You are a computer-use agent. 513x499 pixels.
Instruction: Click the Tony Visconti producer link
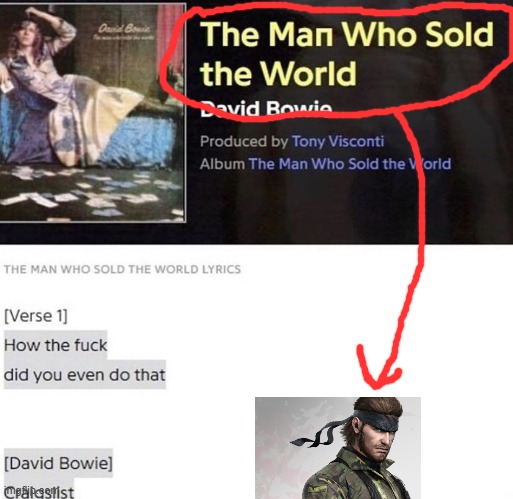338,141
